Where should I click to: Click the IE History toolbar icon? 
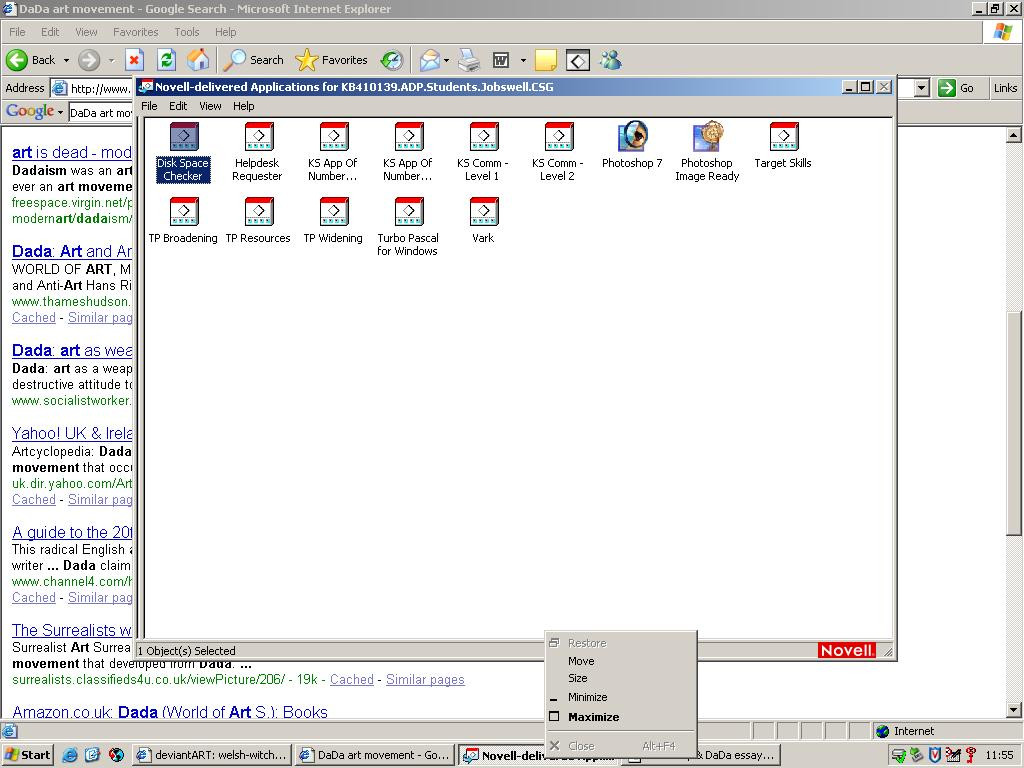pos(392,61)
